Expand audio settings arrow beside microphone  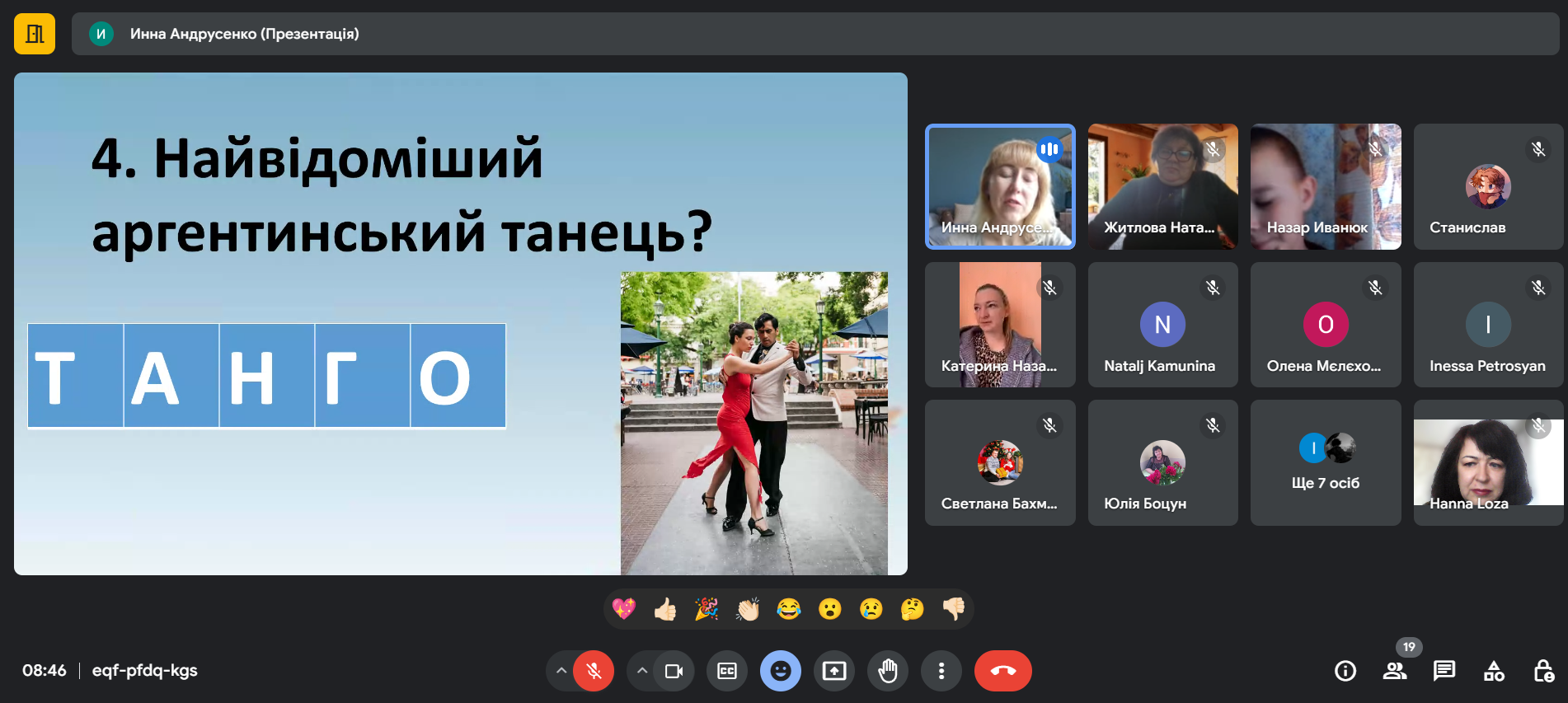[x=561, y=671]
